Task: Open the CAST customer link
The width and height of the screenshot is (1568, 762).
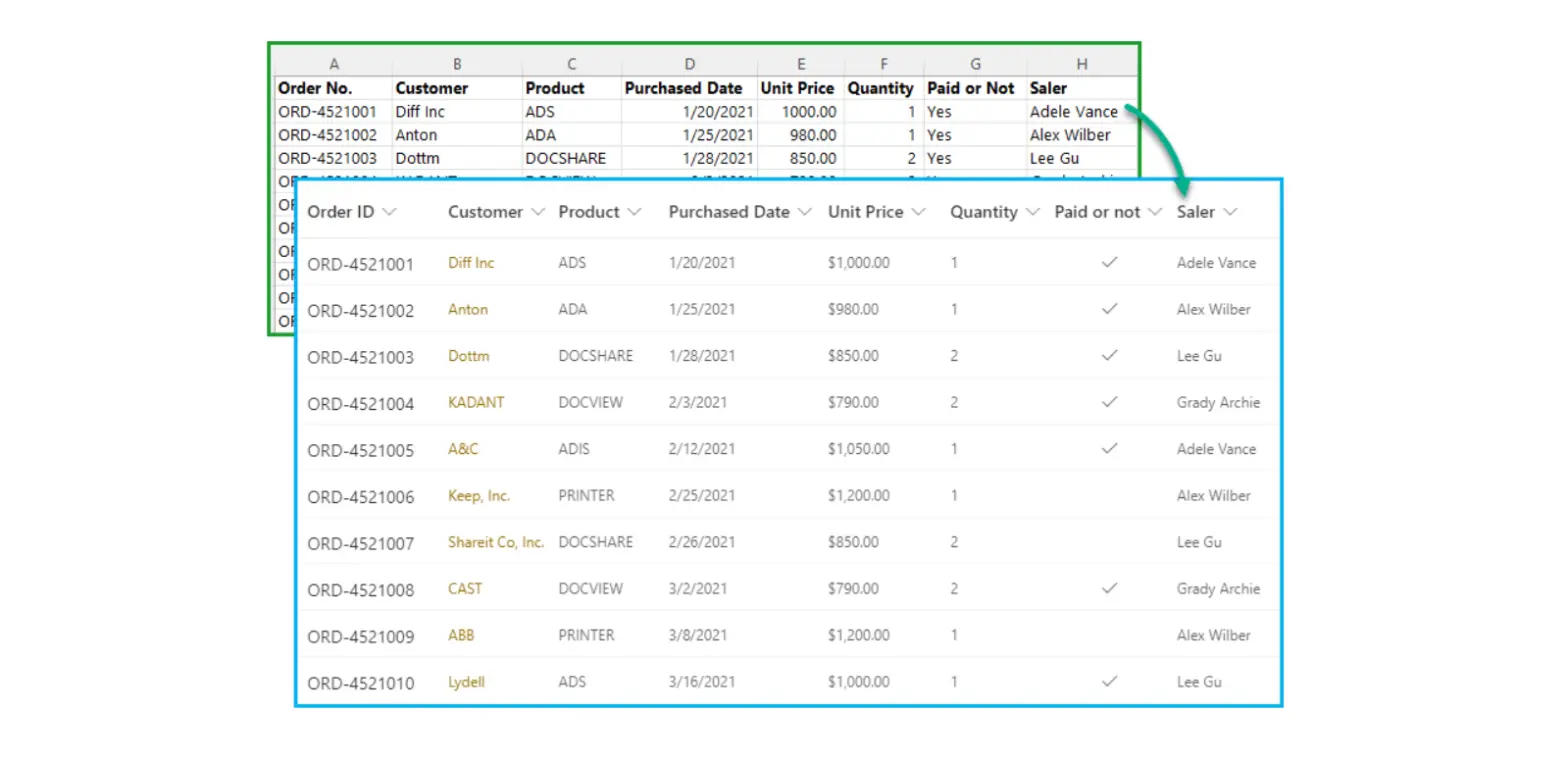Action: 465,588
